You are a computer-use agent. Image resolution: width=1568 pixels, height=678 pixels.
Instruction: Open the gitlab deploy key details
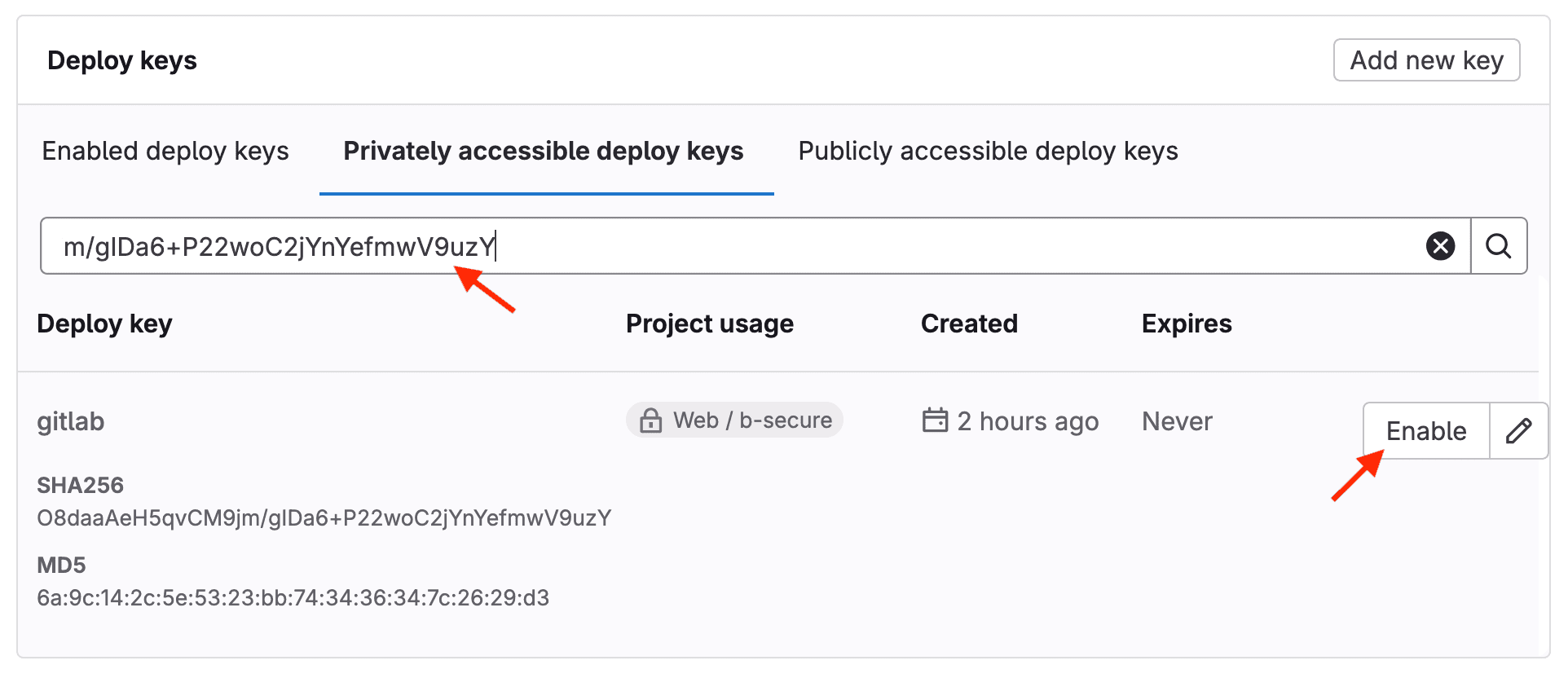71,421
